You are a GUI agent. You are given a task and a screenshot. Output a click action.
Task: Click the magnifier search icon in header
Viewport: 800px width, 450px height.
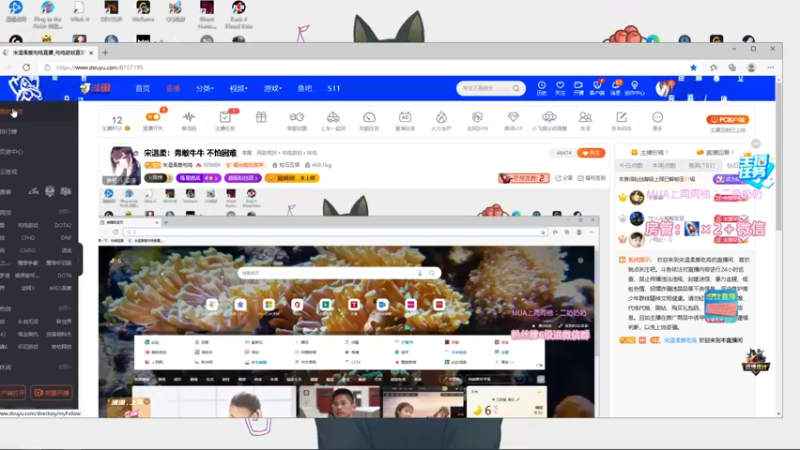click(516, 88)
